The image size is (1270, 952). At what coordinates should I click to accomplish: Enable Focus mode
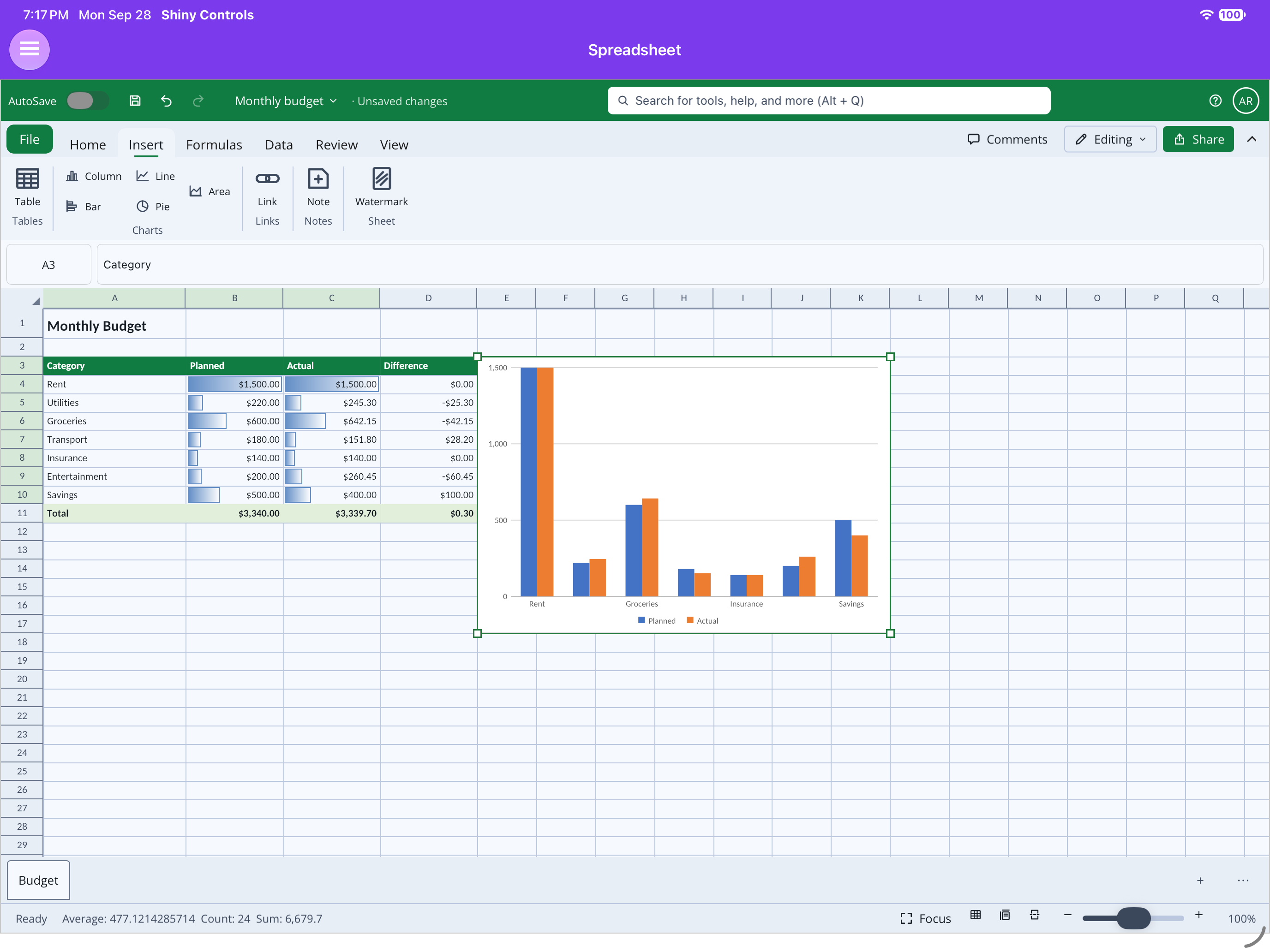coord(926,919)
